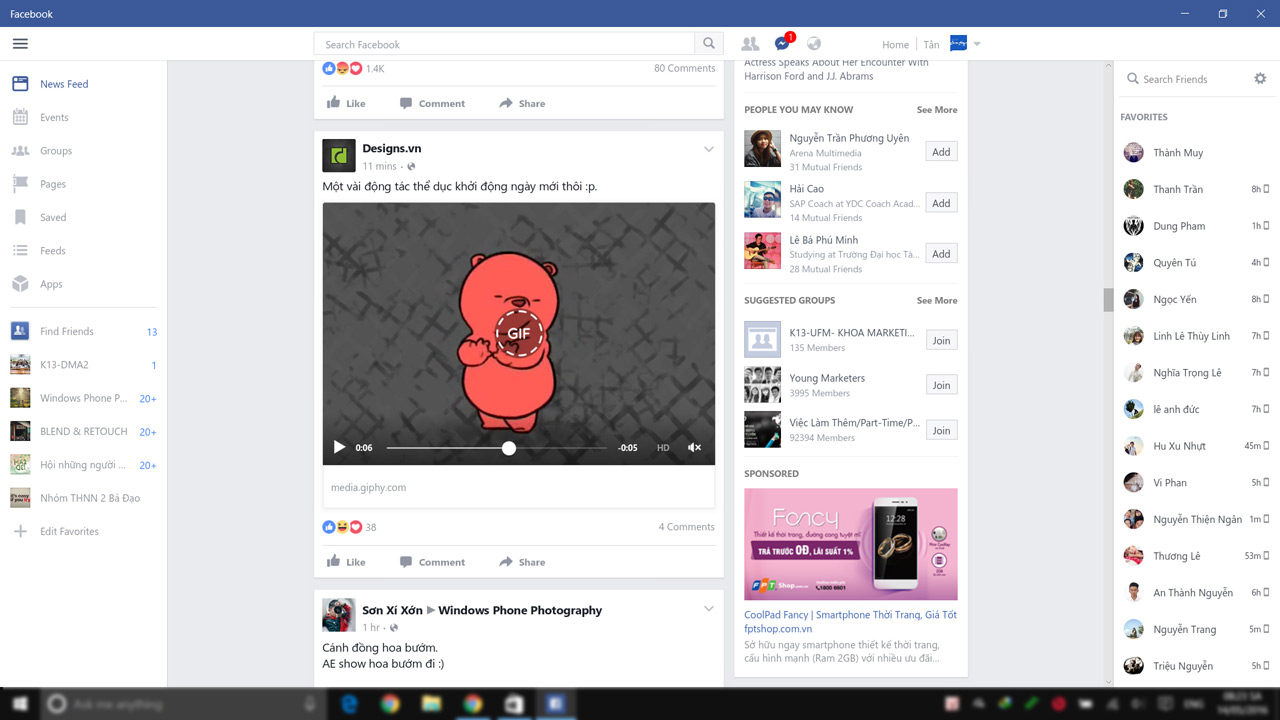Open the notifications globe icon

pos(813,43)
